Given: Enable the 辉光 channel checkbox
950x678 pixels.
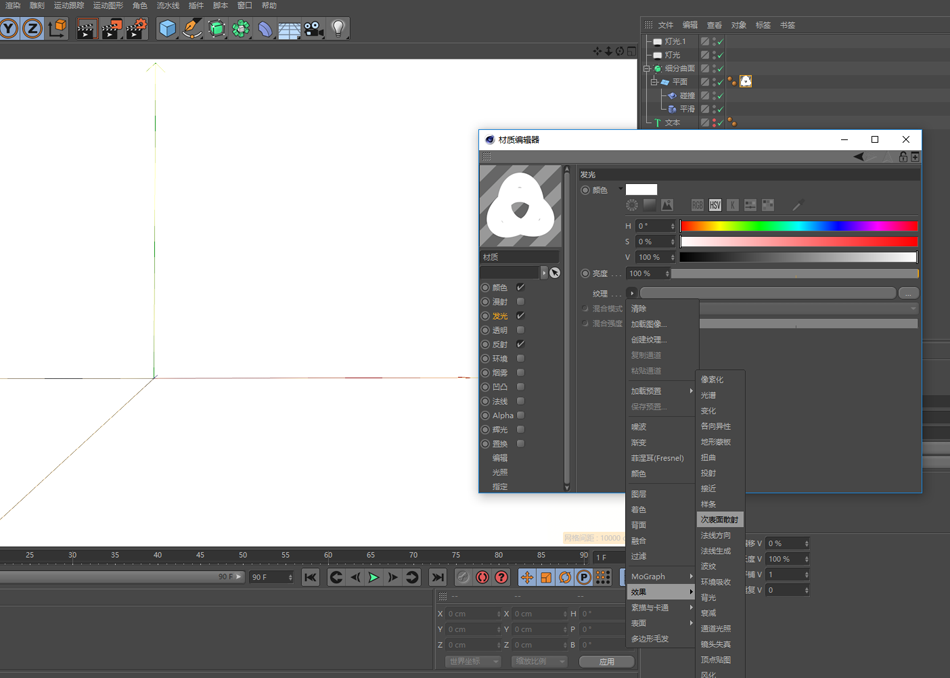Looking at the screenshot, I should tap(520, 430).
